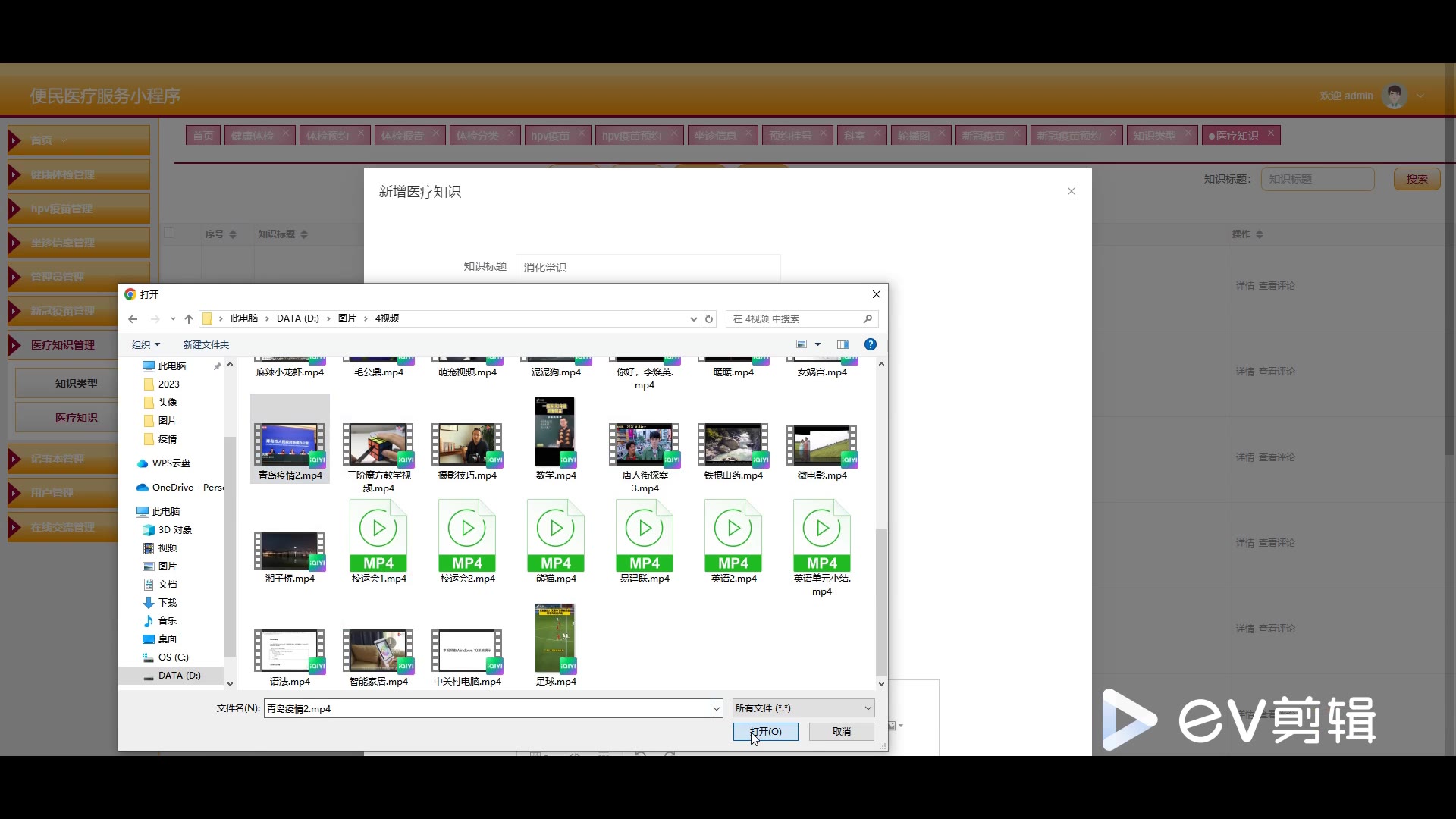Viewport: 1456px width, 819px height.
Task: Go up one folder level
Action: tap(189, 319)
